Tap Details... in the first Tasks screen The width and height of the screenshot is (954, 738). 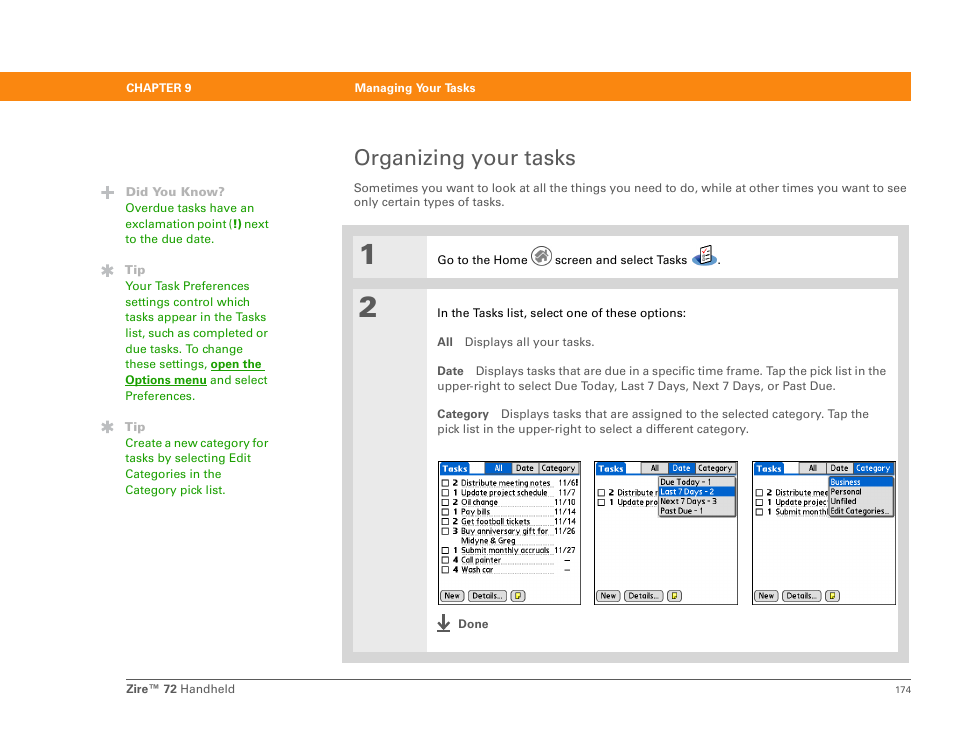point(487,596)
